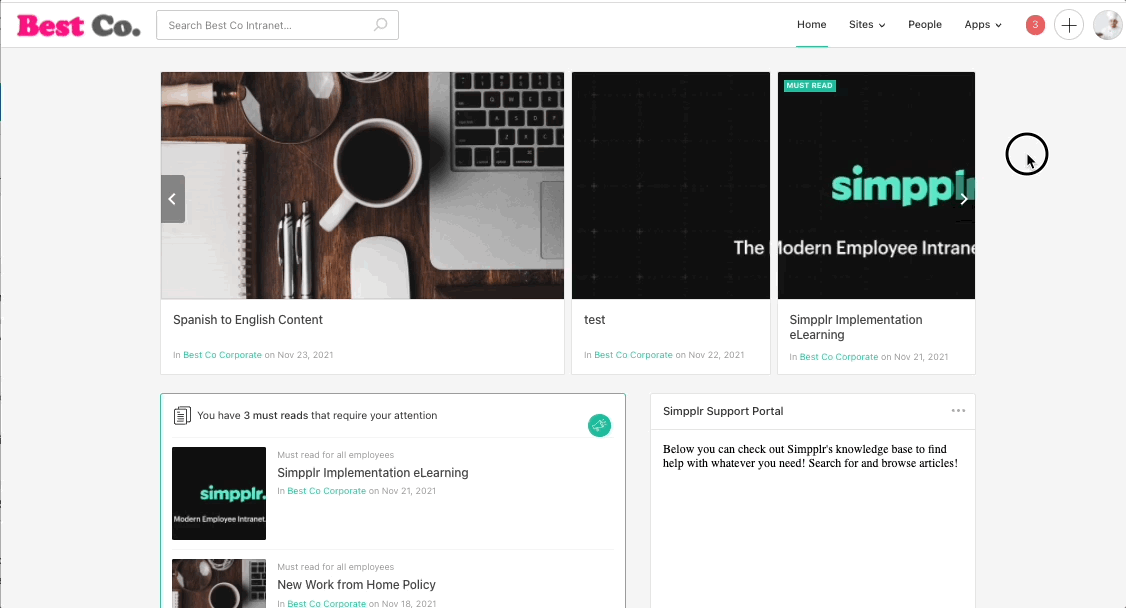The width and height of the screenshot is (1126, 608).
Task: Open the People page
Action: coord(925,24)
